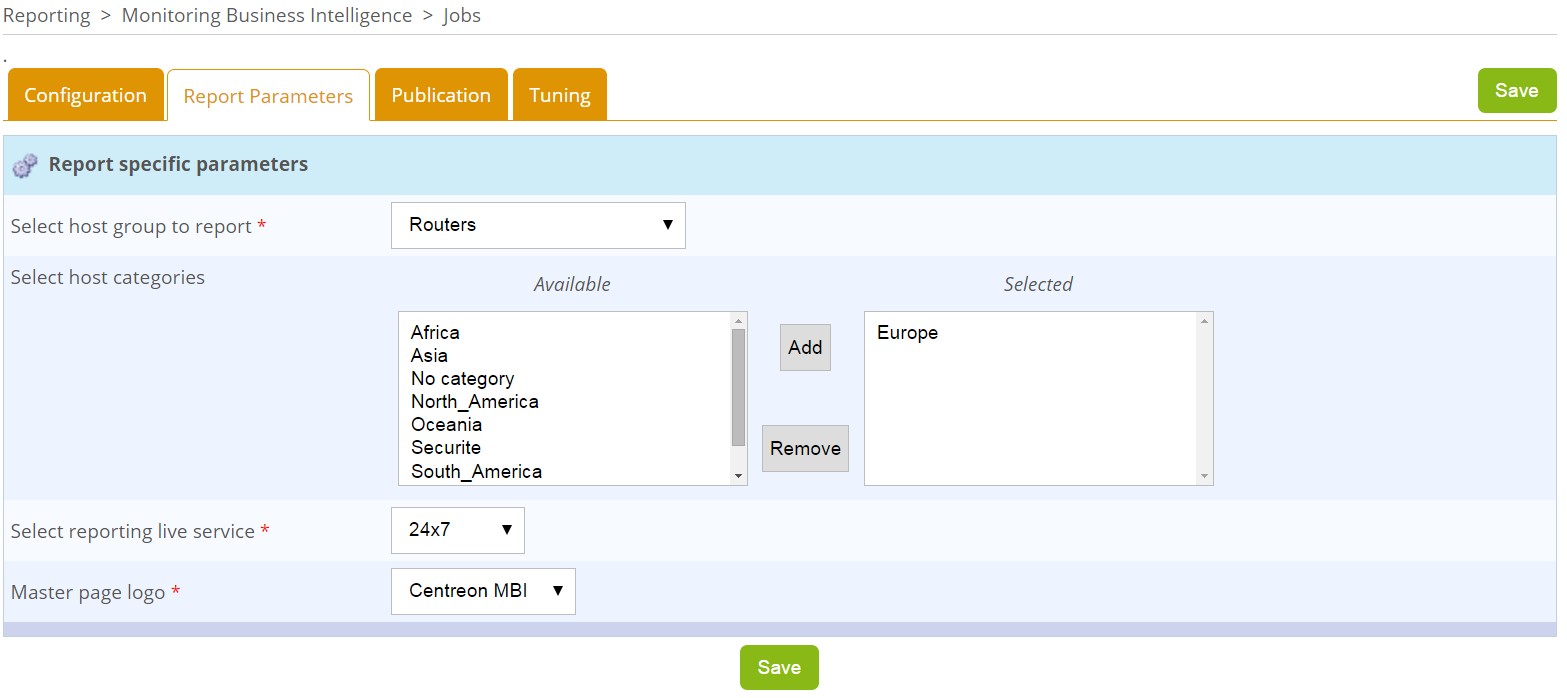Open the Tuning tab
Screen dimensions: 1567x698
pos(559,95)
